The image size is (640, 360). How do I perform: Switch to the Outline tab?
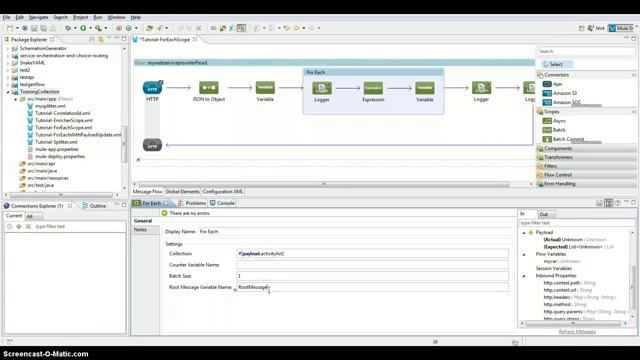[x=94, y=206]
